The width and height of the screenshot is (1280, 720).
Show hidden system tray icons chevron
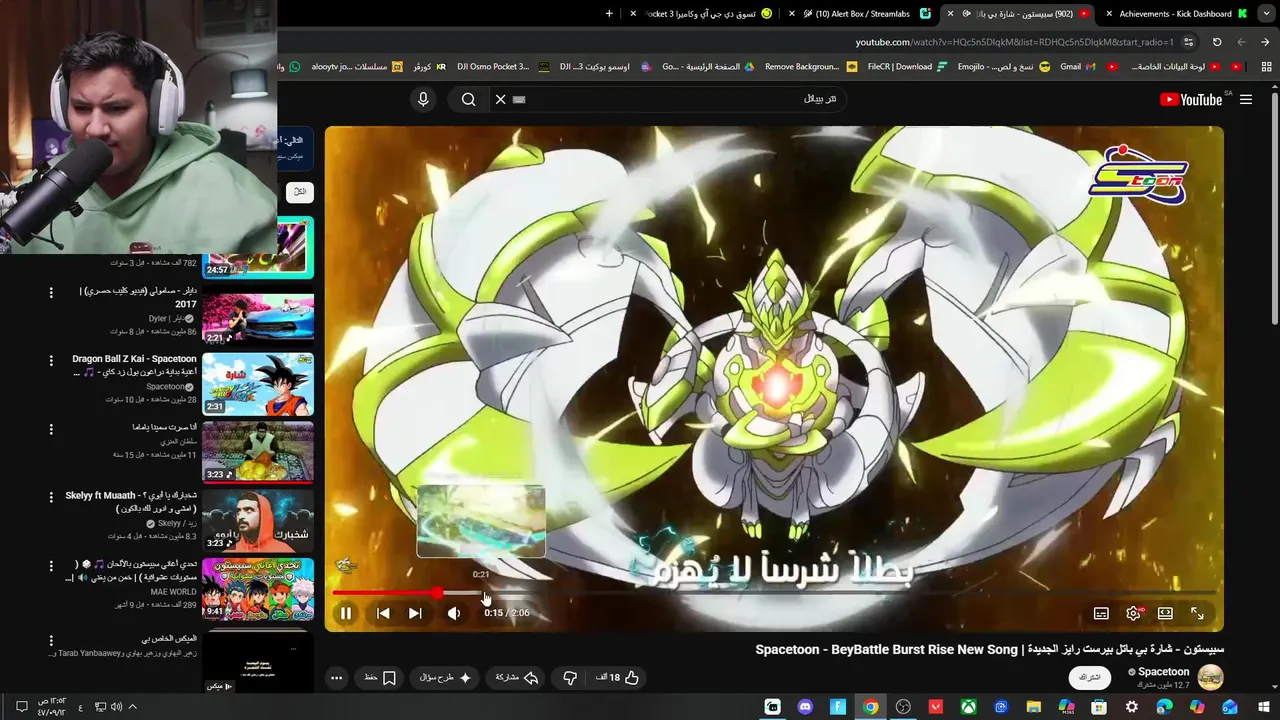pyautogui.click(x=132, y=707)
